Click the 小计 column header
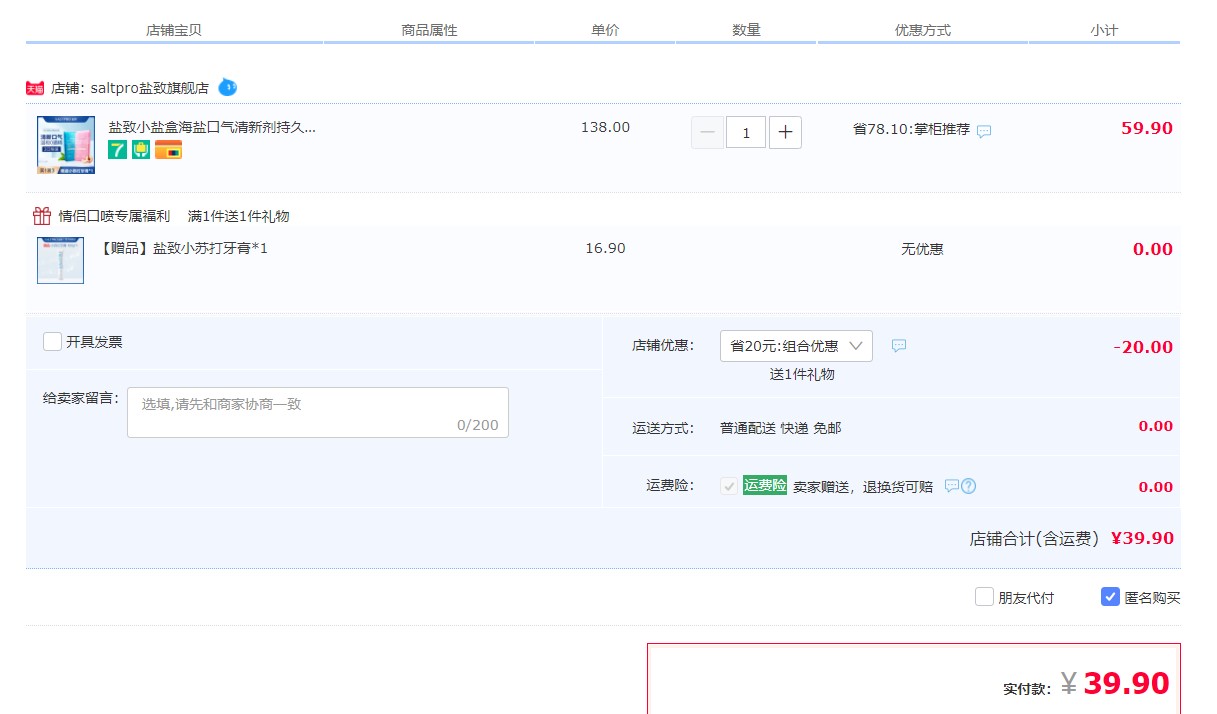This screenshot has height=714, width=1217. pos(1104,30)
